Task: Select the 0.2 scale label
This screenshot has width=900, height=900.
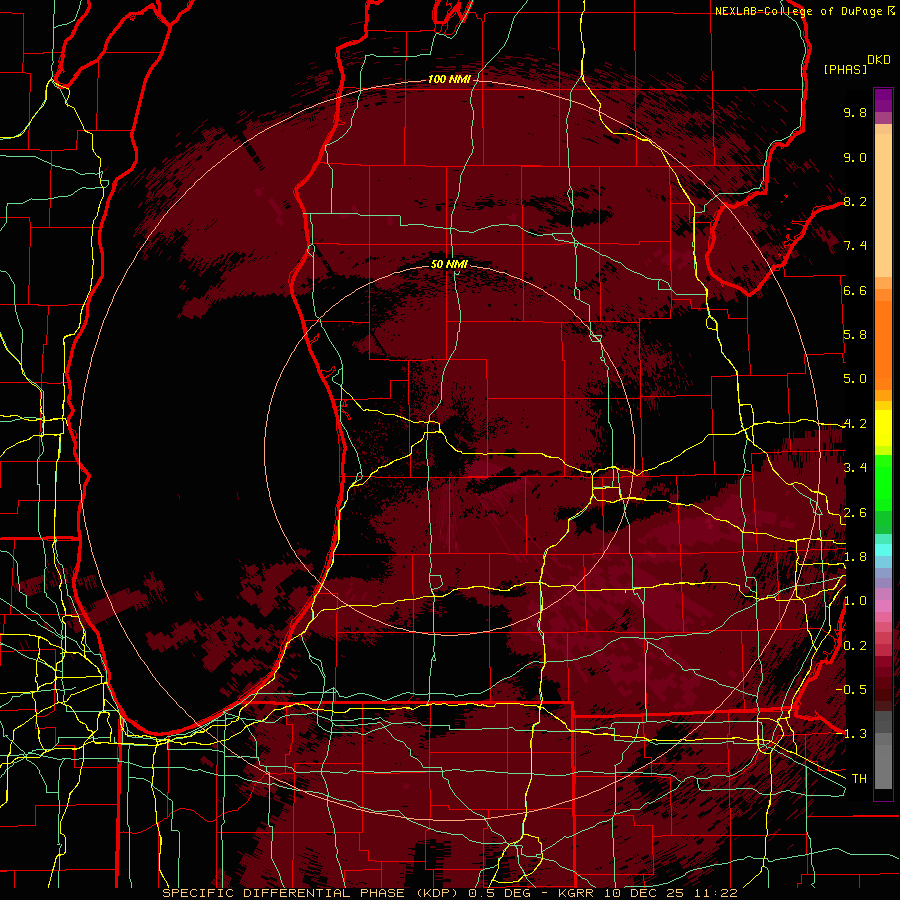Action: (855, 646)
